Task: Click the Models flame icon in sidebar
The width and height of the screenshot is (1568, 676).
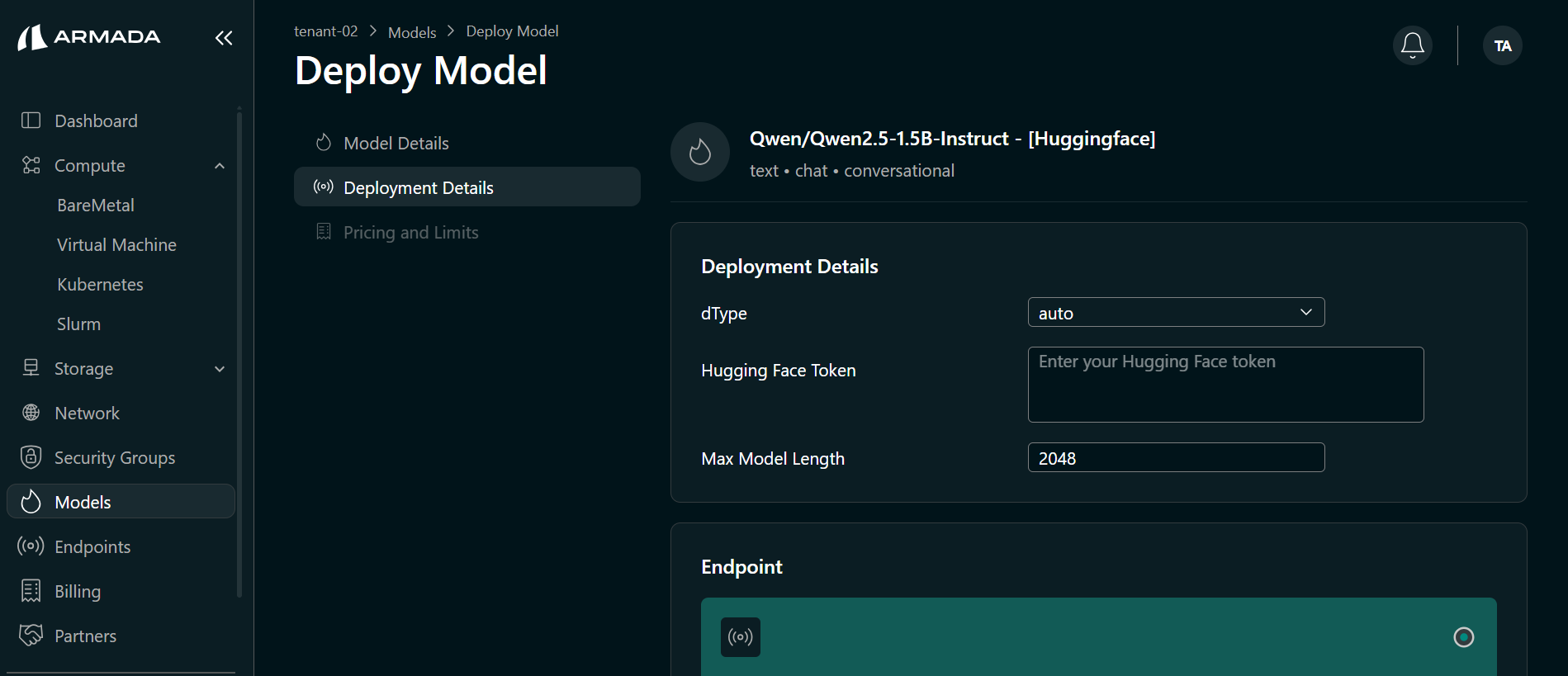Action: pyautogui.click(x=31, y=502)
